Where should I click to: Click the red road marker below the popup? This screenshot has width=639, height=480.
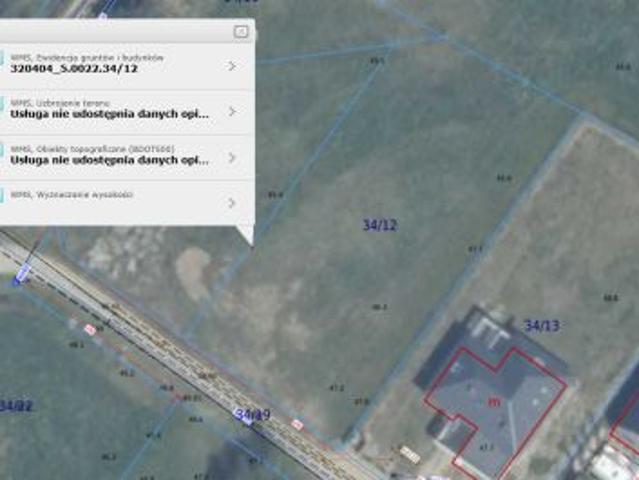pyautogui.click(x=89, y=328)
